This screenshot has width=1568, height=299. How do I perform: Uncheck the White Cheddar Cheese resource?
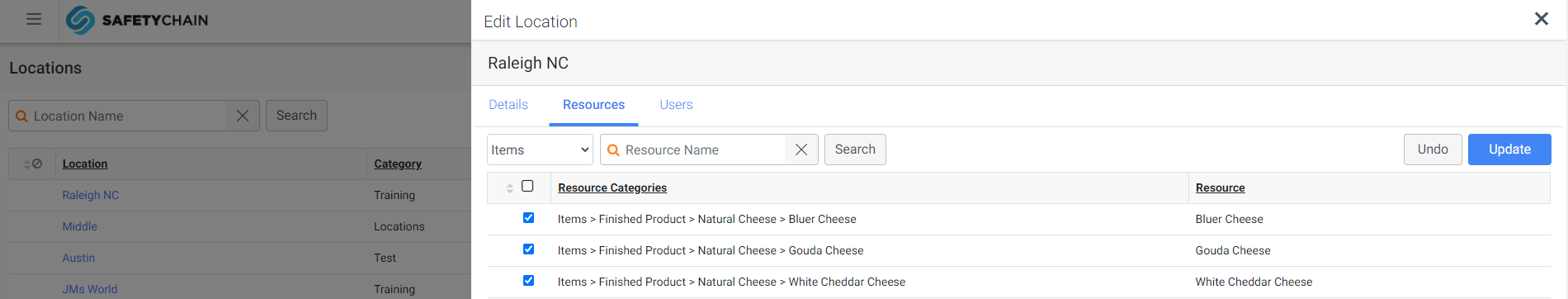[x=528, y=281]
